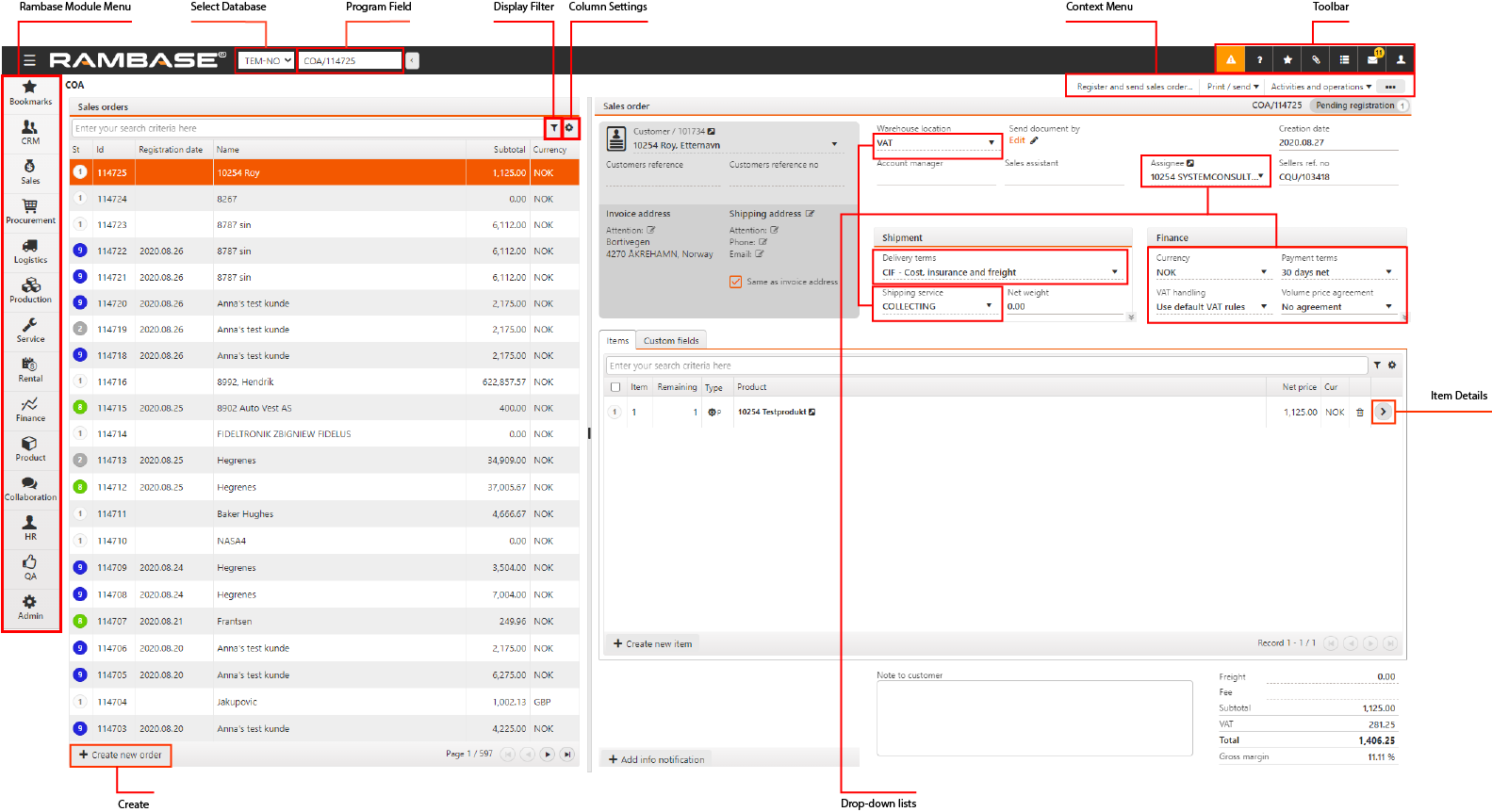Image resolution: width=1492 pixels, height=812 pixels.
Task: Click Add info notification
Action: (x=656, y=759)
